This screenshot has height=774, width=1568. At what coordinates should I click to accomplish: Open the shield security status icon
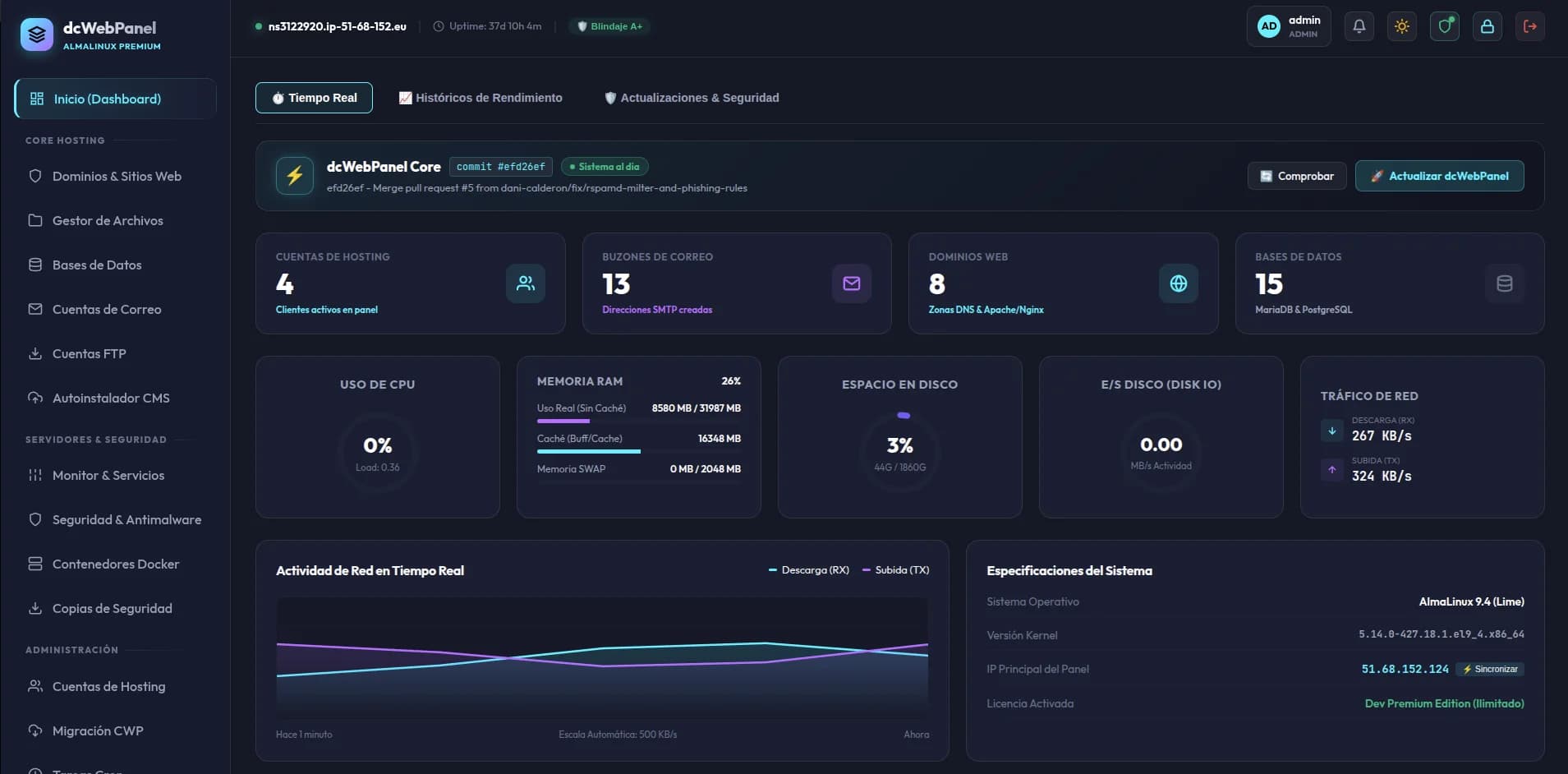1445,26
